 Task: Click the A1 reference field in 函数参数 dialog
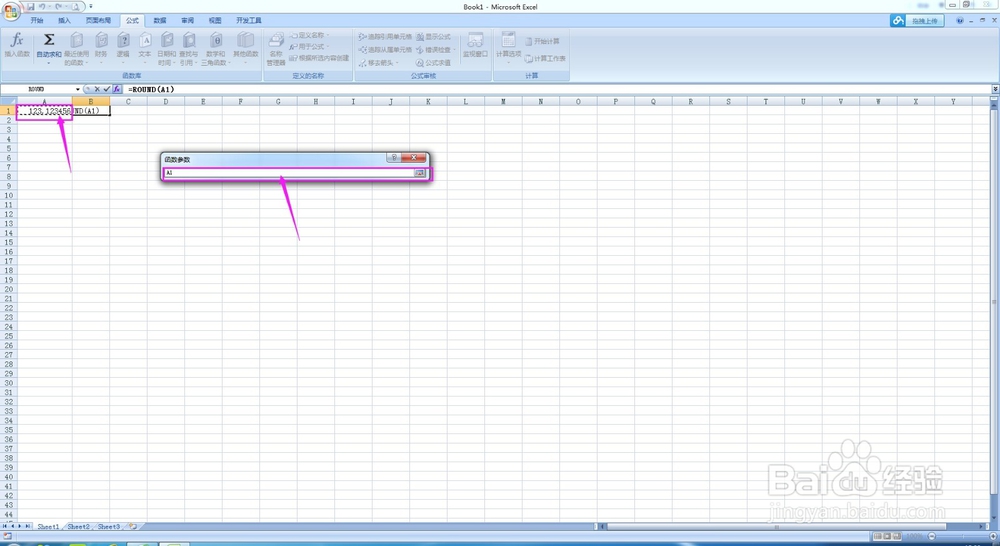point(289,173)
